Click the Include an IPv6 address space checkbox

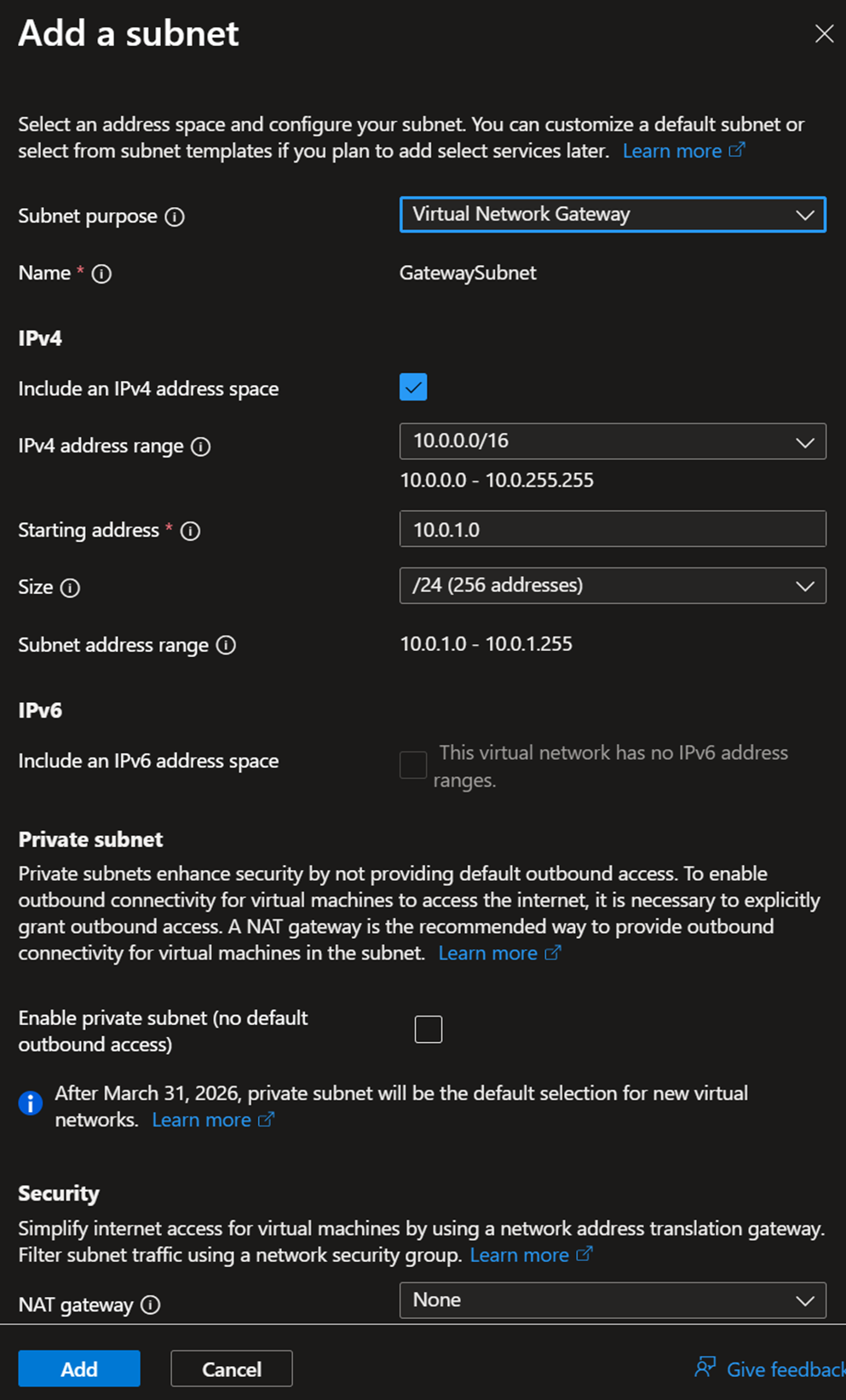click(x=413, y=764)
